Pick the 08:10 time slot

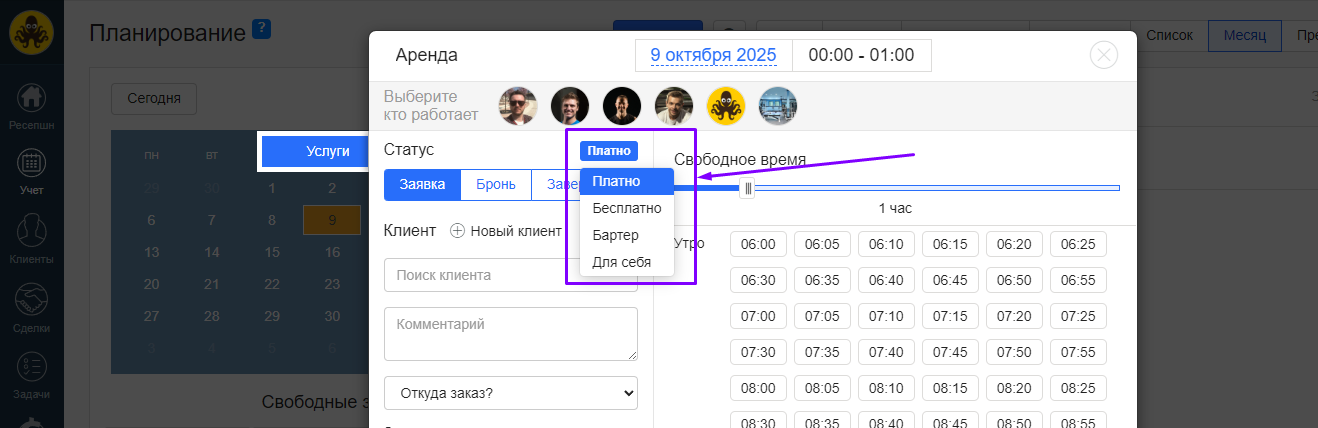(887, 388)
